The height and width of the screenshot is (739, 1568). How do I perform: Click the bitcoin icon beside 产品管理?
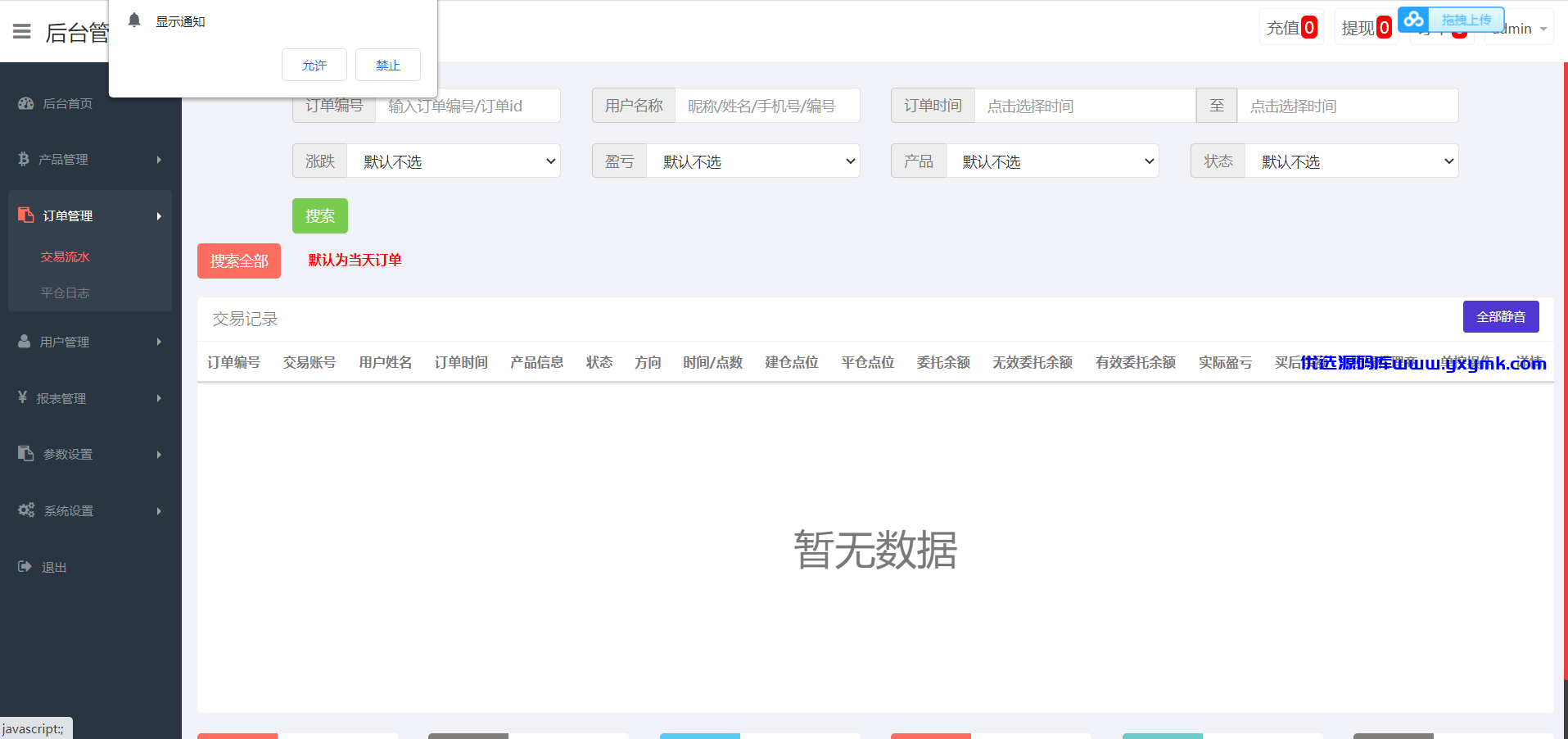24,159
